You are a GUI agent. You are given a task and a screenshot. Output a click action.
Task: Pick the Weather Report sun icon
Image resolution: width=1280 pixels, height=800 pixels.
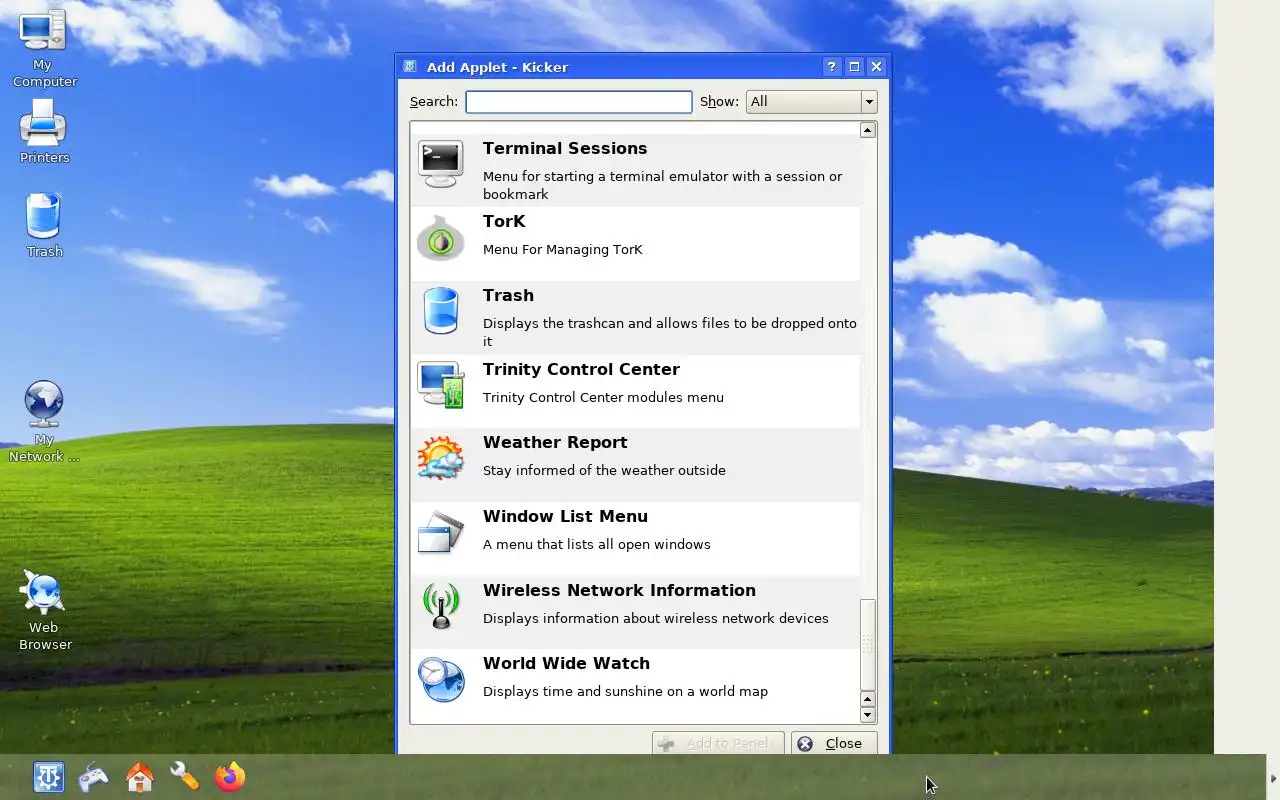point(441,459)
